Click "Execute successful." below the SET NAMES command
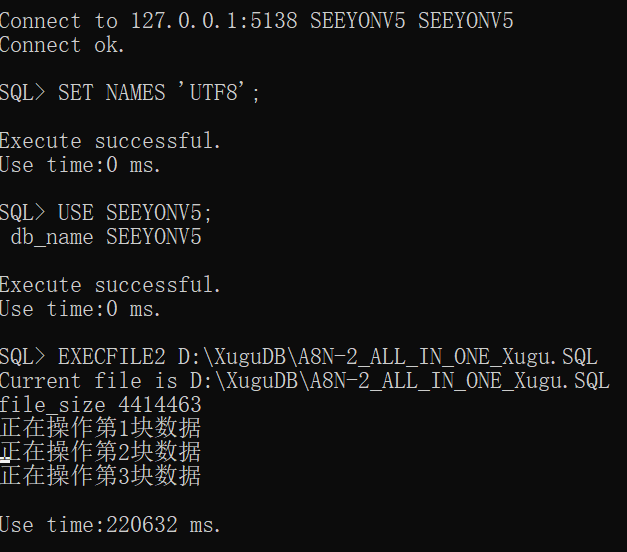Viewport: 627px width, 552px height. tap(110, 141)
